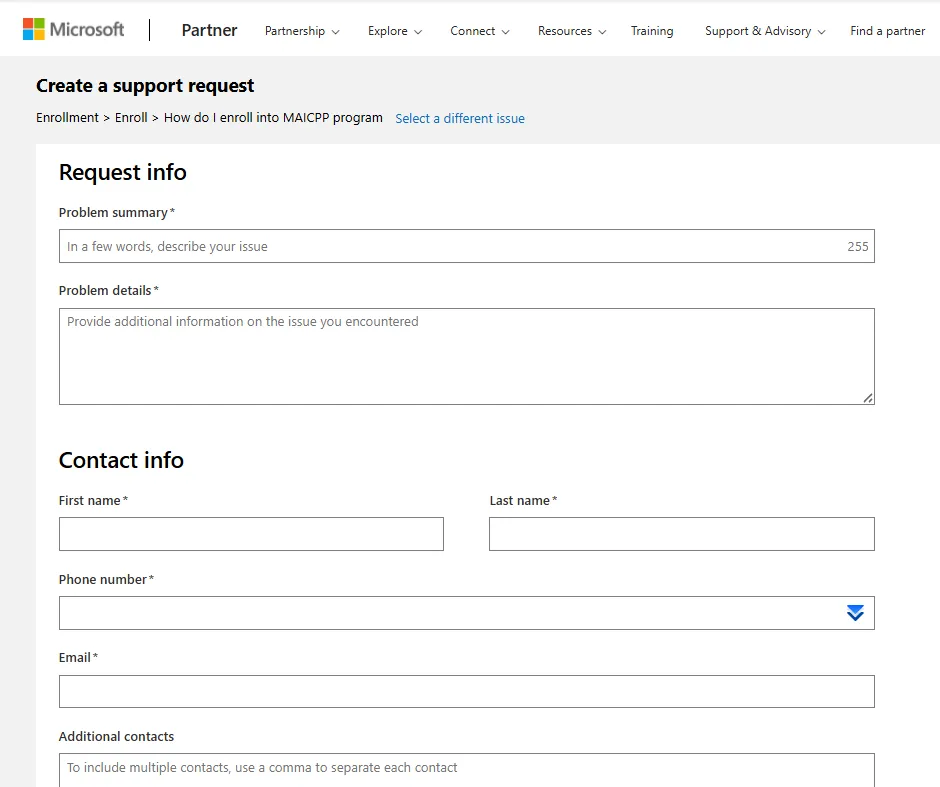Click the Problem details resize handle
The height and width of the screenshot is (787, 940).
pos(867,398)
